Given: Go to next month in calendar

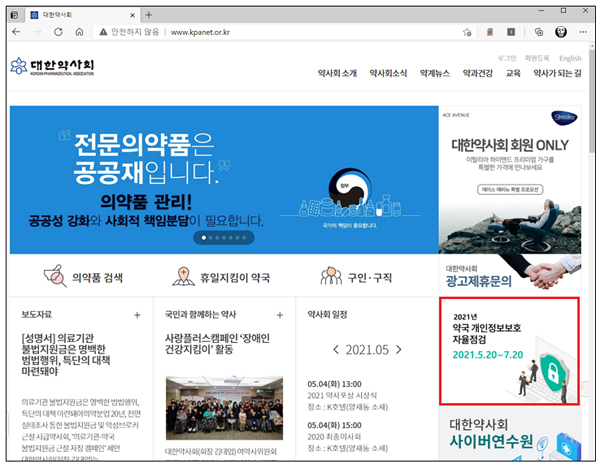Looking at the screenshot, I should [399, 349].
